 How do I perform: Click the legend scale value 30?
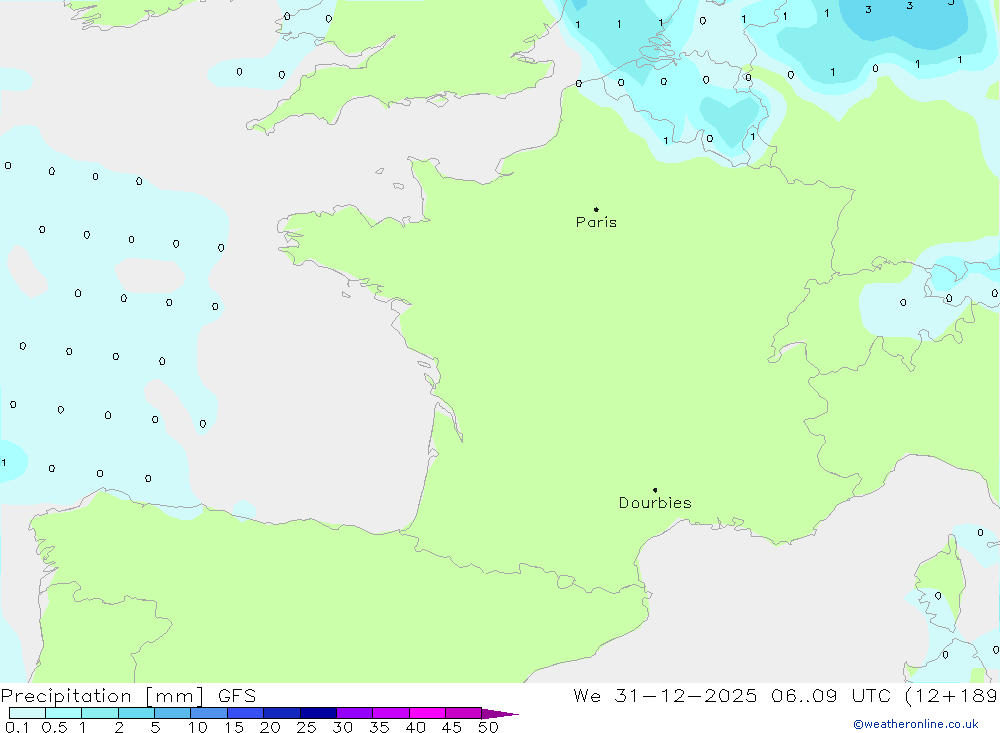point(343,727)
